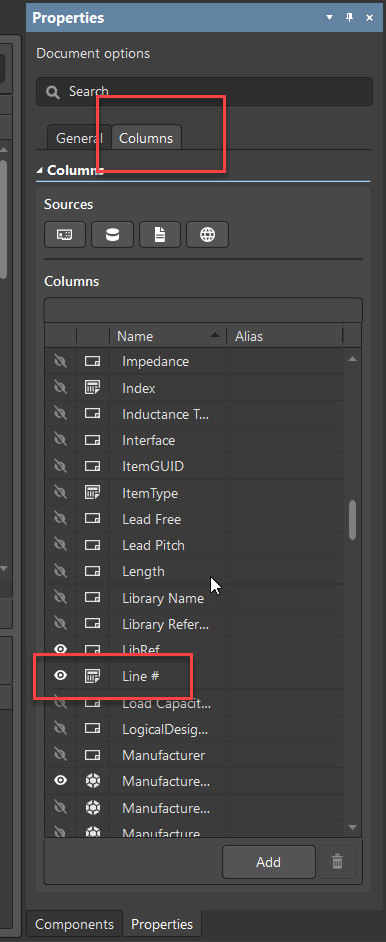This screenshot has width=386, height=942.
Task: Click the Alias column header
Action: (284, 336)
